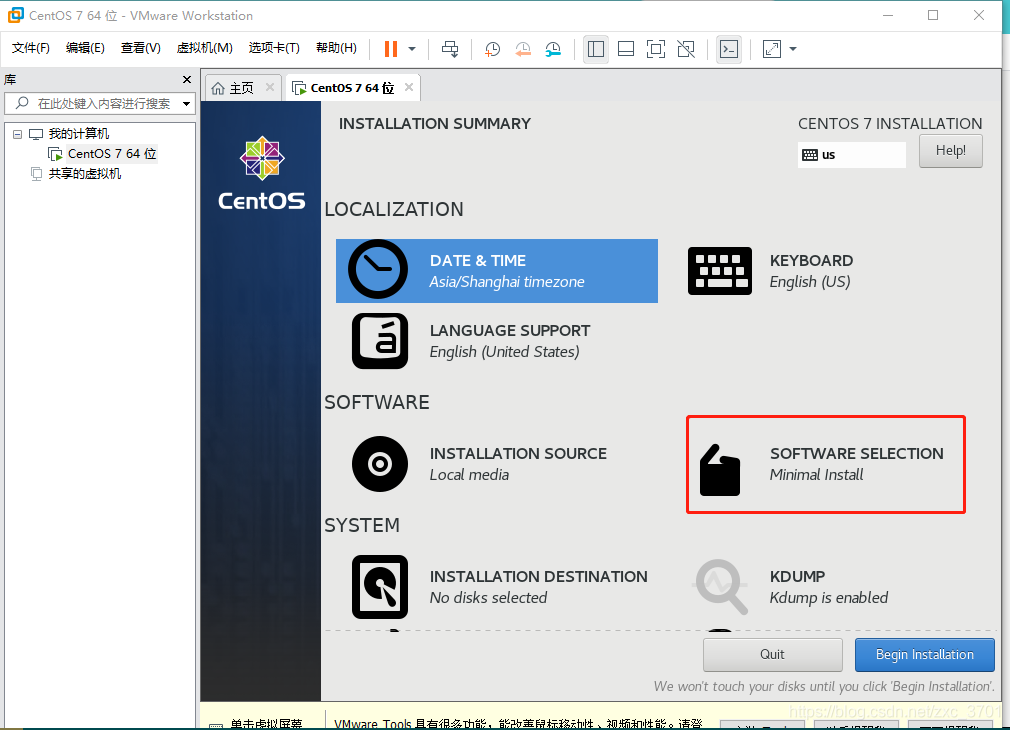Click the CentOS logo in sidebar

(x=262, y=173)
